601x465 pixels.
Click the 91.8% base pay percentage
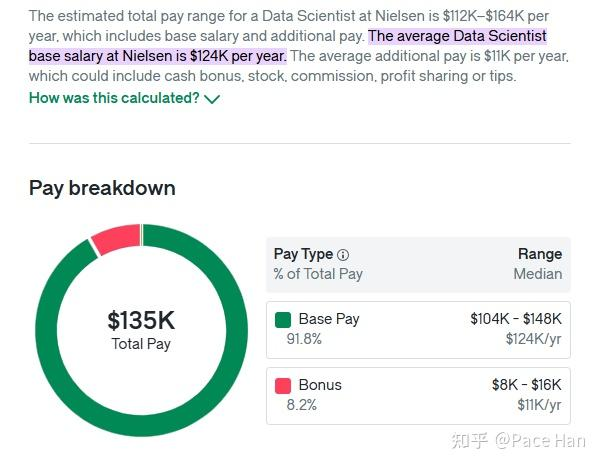point(304,339)
